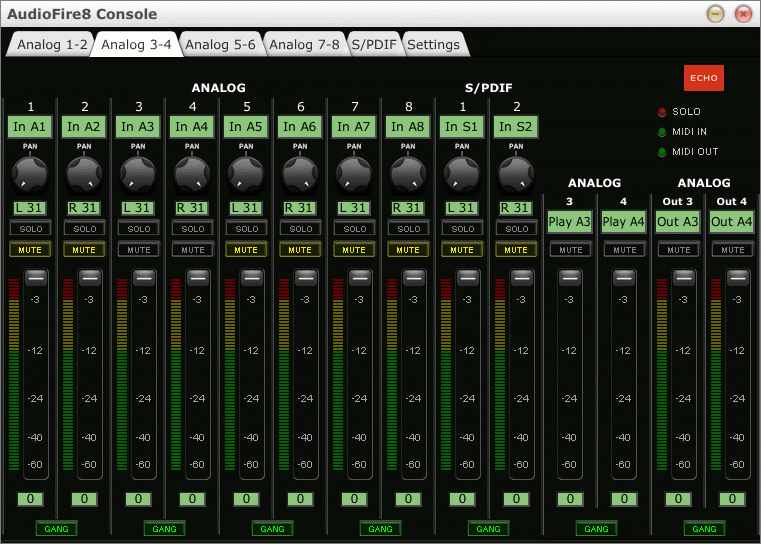Image resolution: width=761 pixels, height=544 pixels.
Task: Solo the In S2 channel
Action: click(x=517, y=229)
